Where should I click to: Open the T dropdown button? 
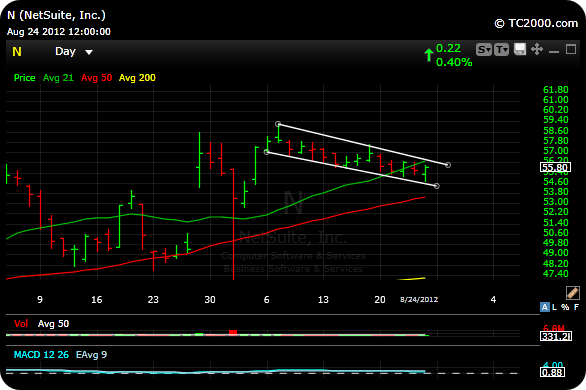pos(502,49)
